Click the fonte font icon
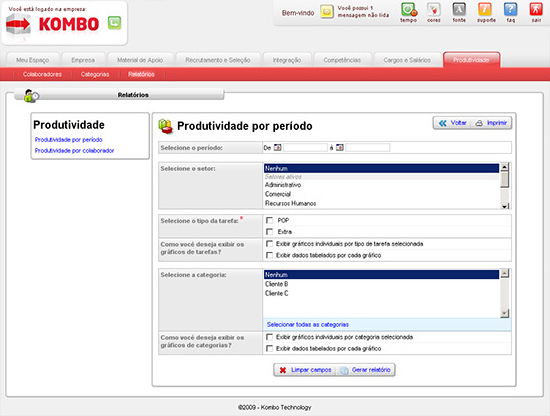This screenshot has width=550, height=416. [459, 9]
